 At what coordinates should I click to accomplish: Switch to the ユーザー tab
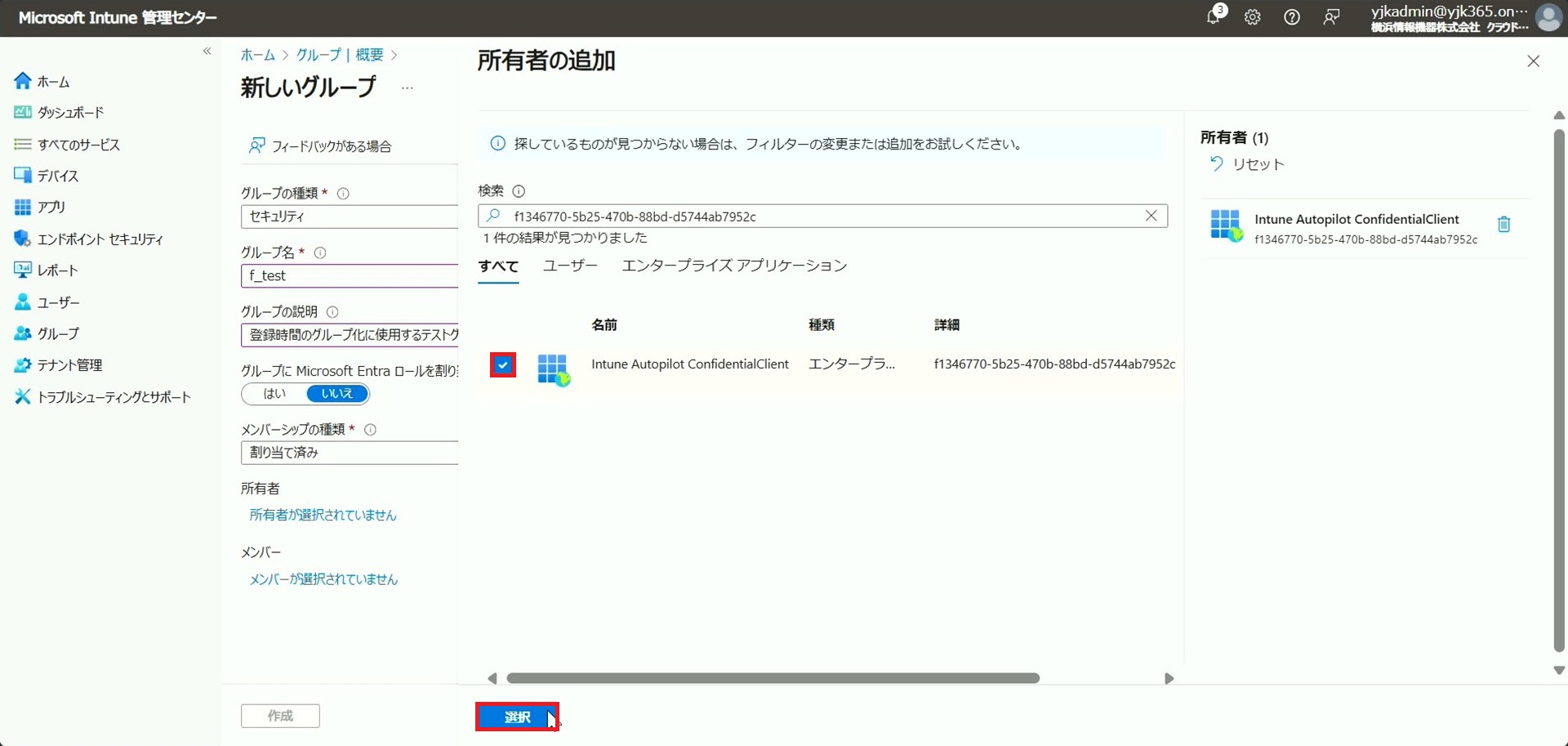[x=570, y=266]
